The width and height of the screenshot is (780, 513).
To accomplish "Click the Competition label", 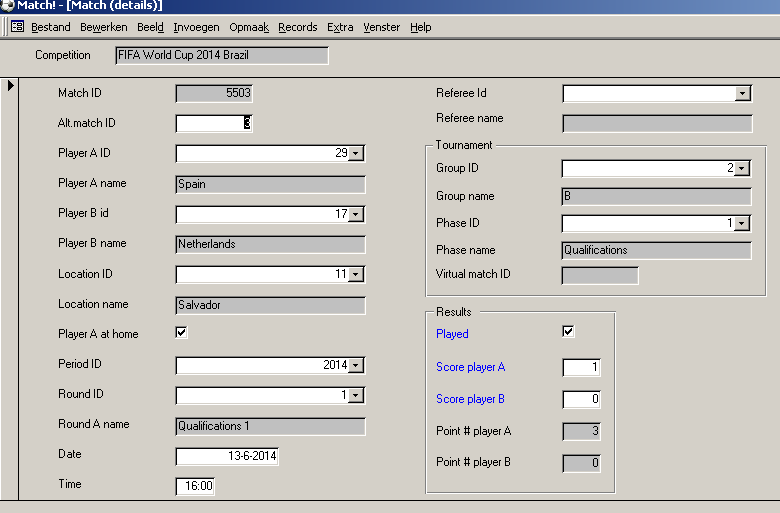I will tap(63, 55).
